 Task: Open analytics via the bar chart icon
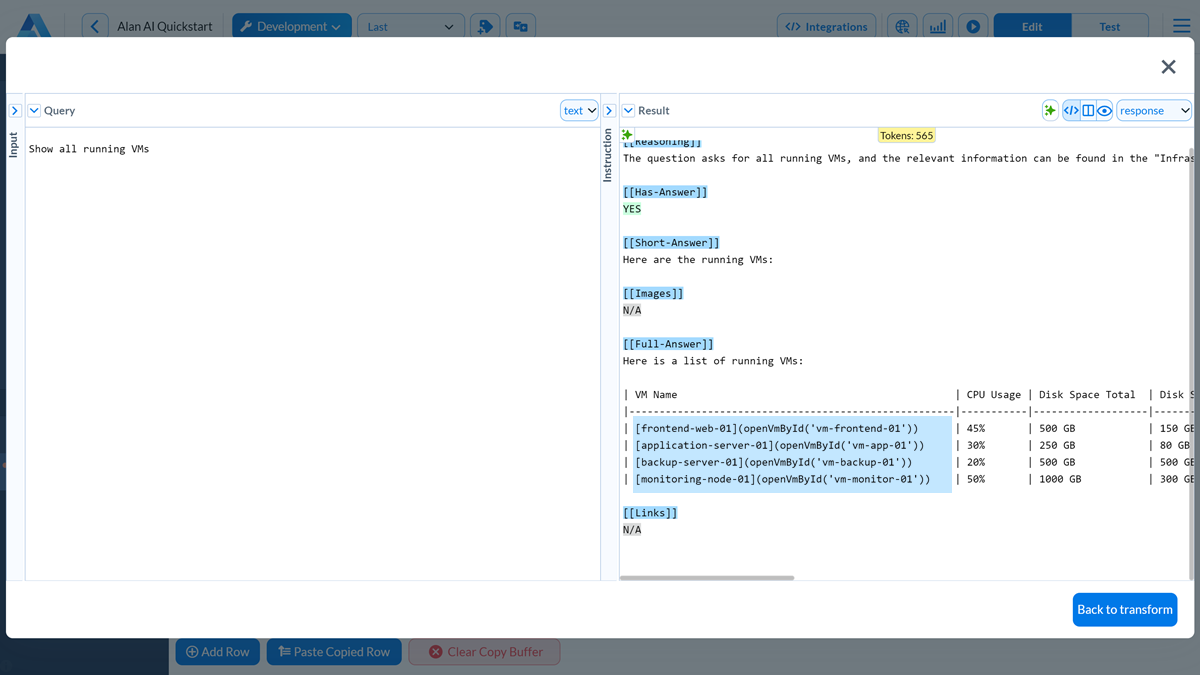point(937,26)
